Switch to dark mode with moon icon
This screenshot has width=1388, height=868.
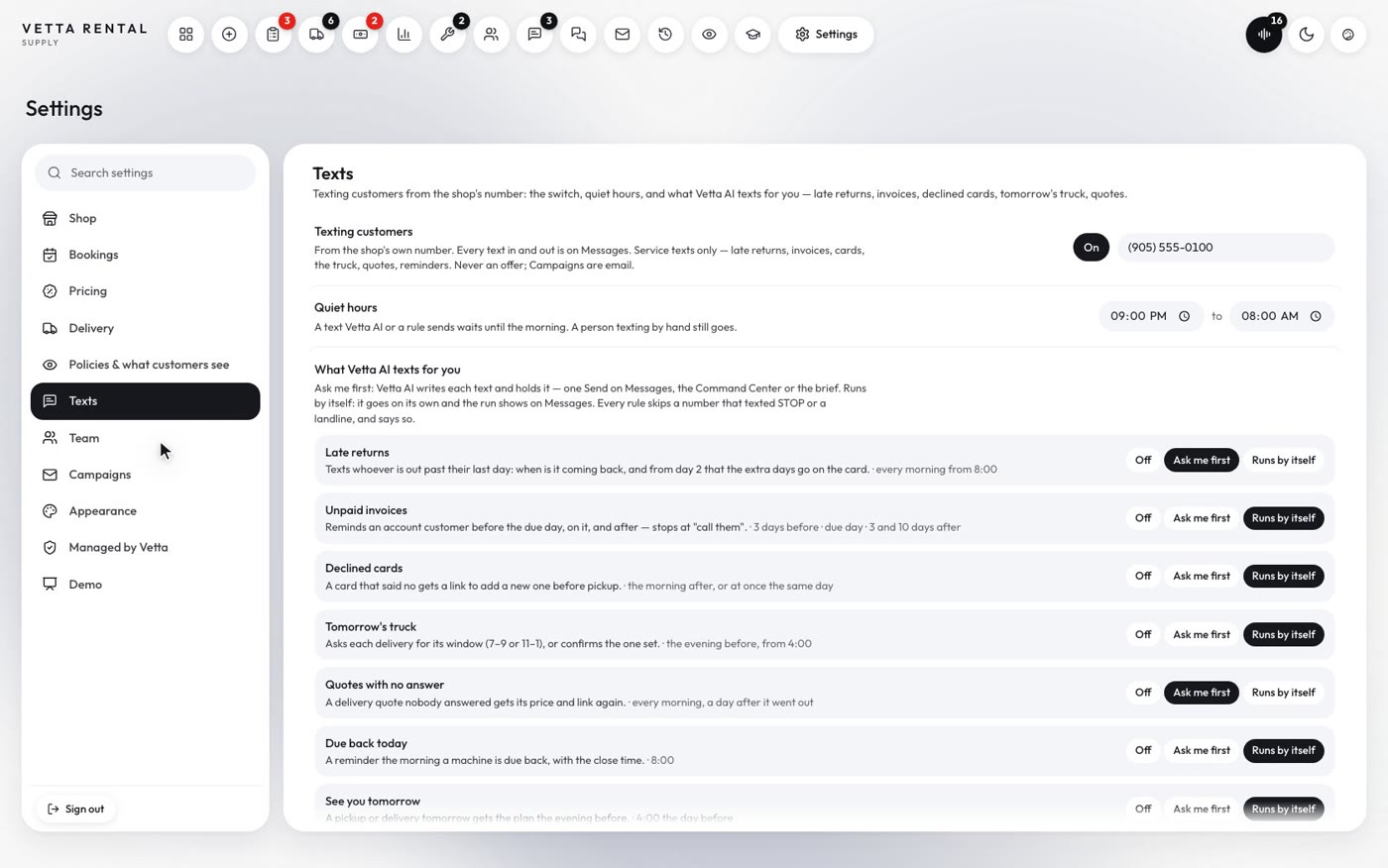[1307, 35]
